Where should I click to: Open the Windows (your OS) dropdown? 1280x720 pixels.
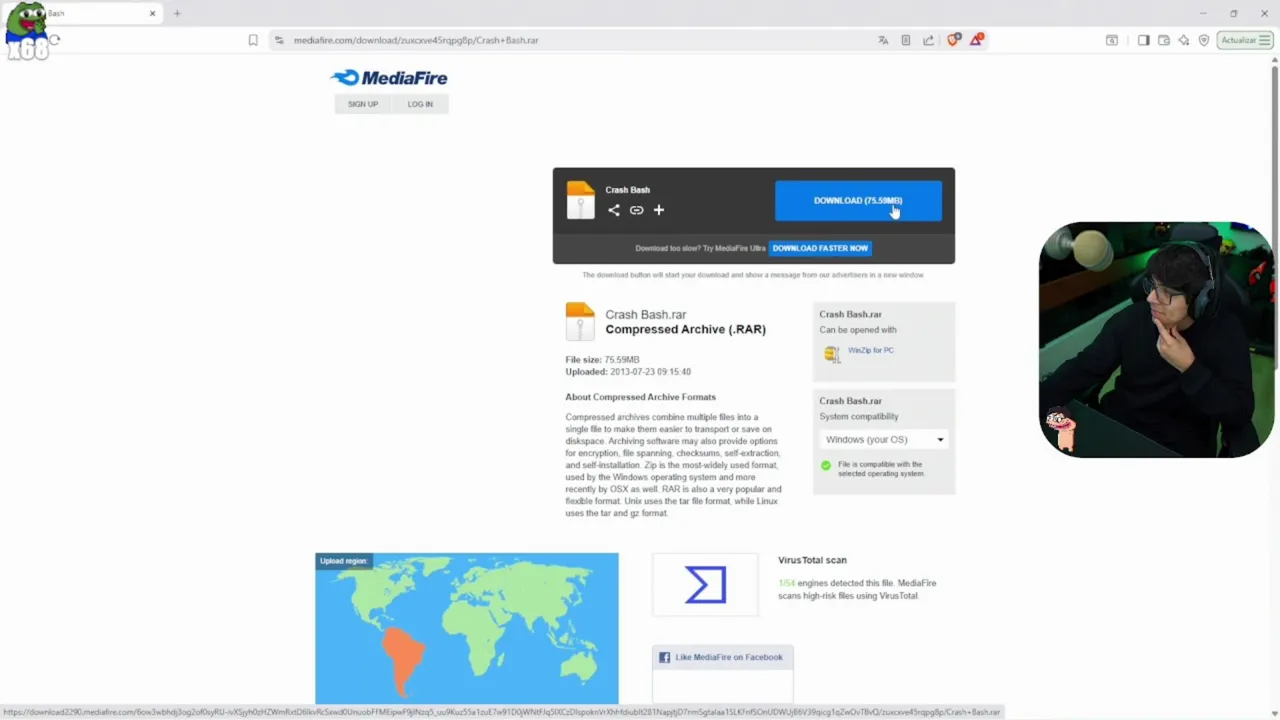(x=884, y=439)
